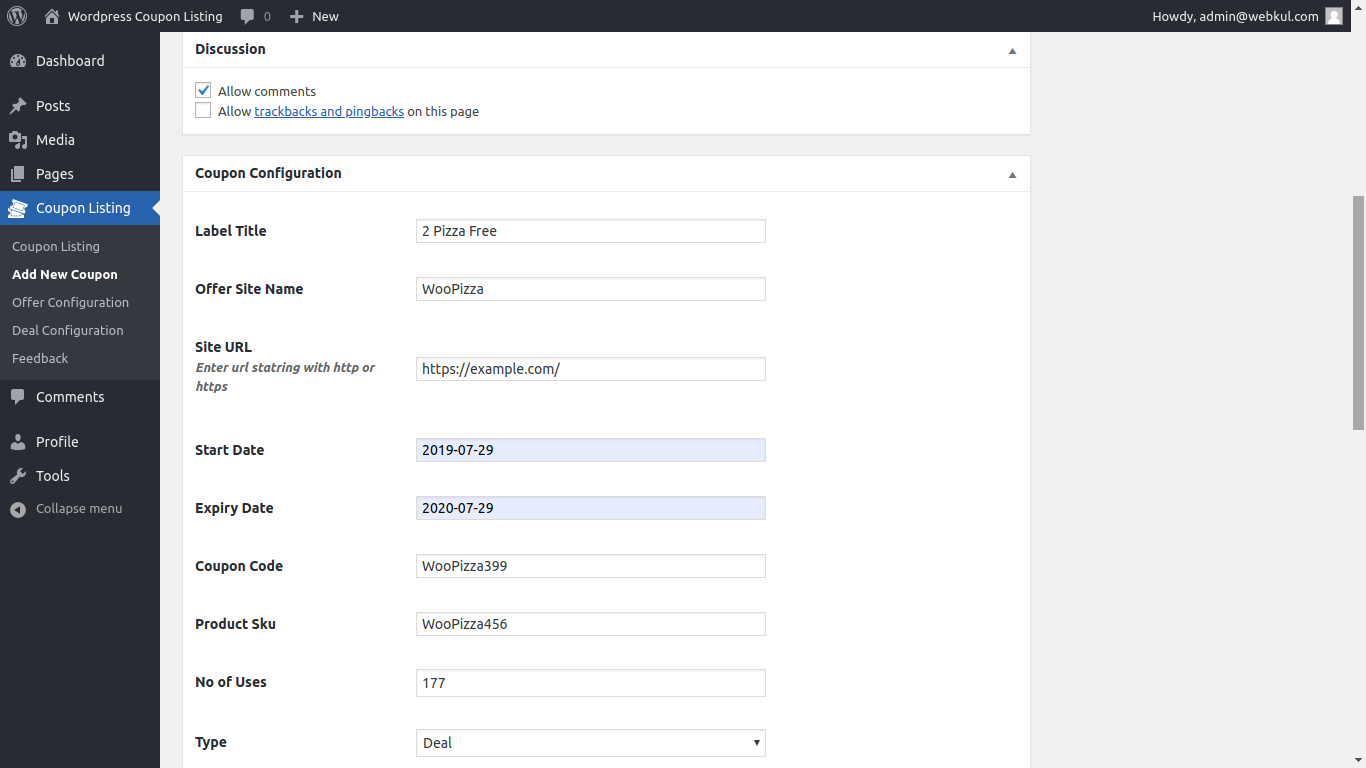Viewport: 1366px width, 768px height.
Task: Click the Coupon Code input field
Action: 590,566
